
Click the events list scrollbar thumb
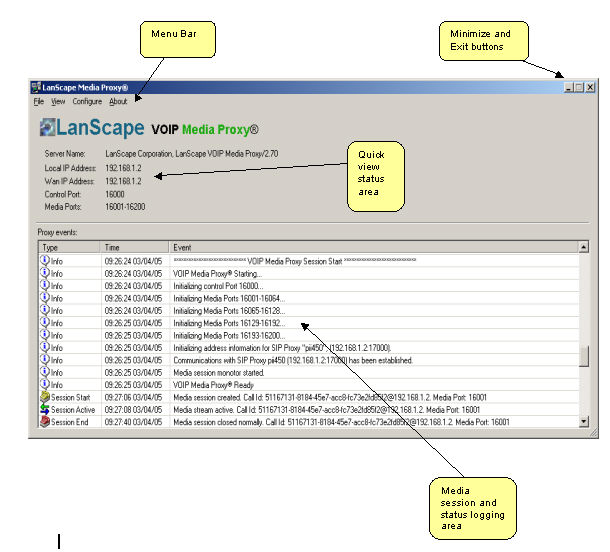click(584, 356)
